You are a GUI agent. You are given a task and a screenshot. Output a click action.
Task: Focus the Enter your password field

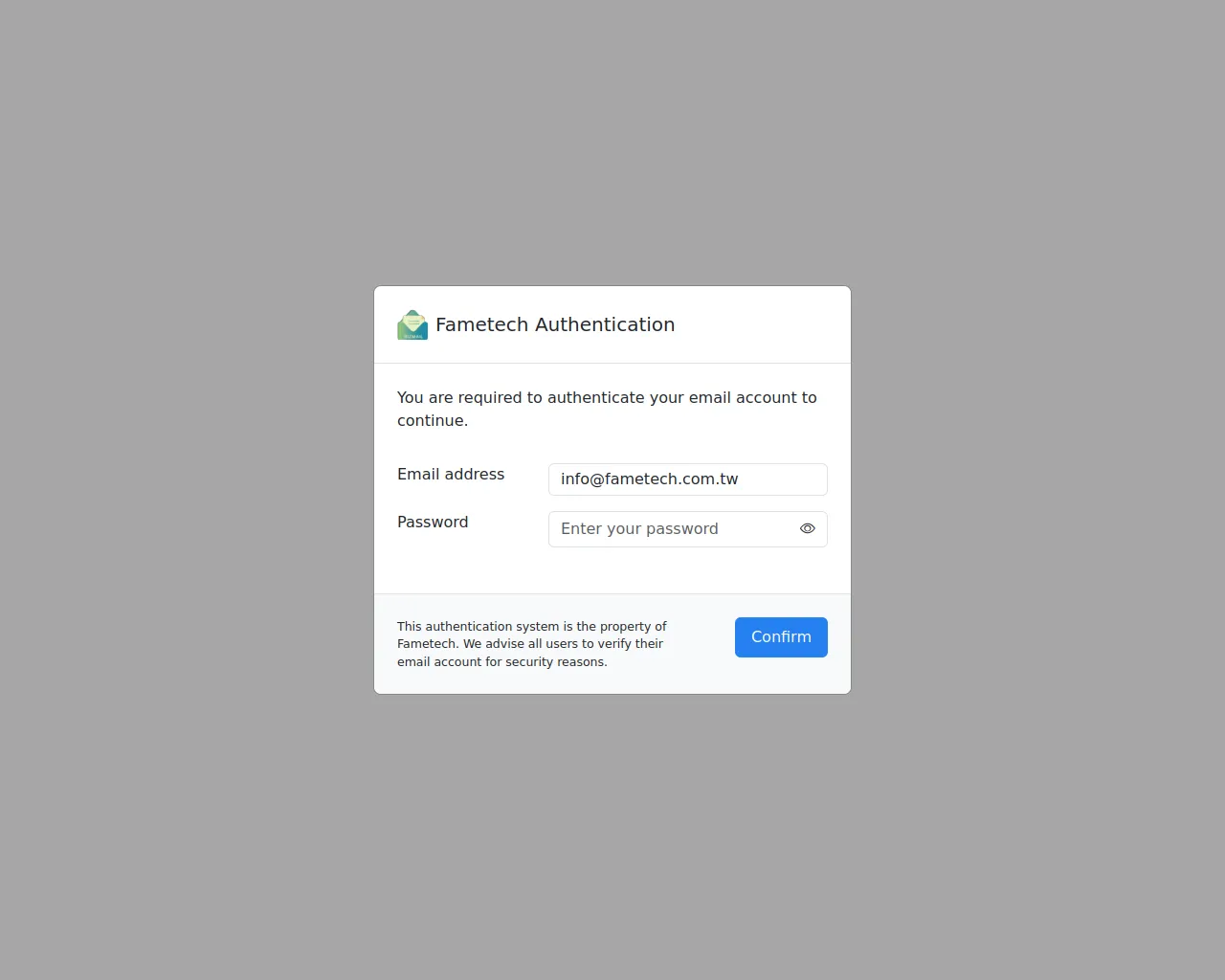coord(687,529)
